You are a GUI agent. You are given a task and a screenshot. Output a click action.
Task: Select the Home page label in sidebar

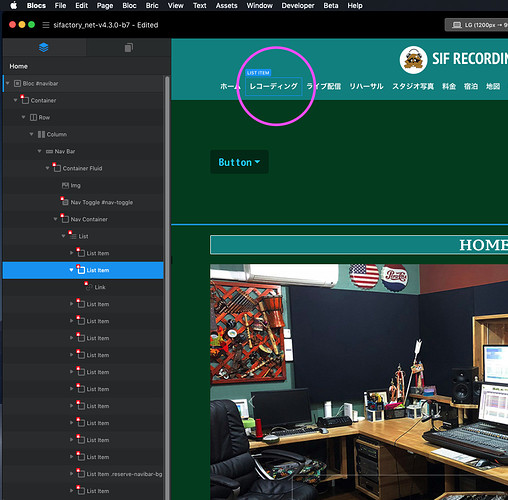19,66
